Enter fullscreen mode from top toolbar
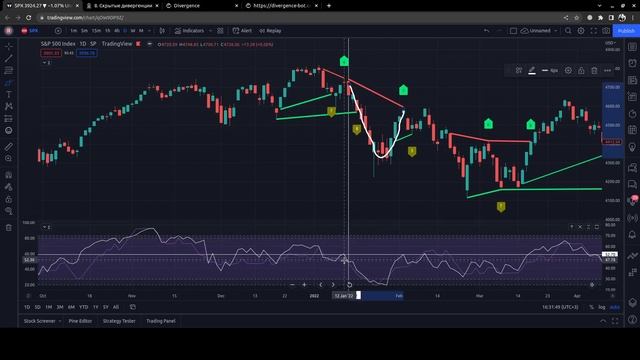Viewport: 640px width, 360px height. 593,31
